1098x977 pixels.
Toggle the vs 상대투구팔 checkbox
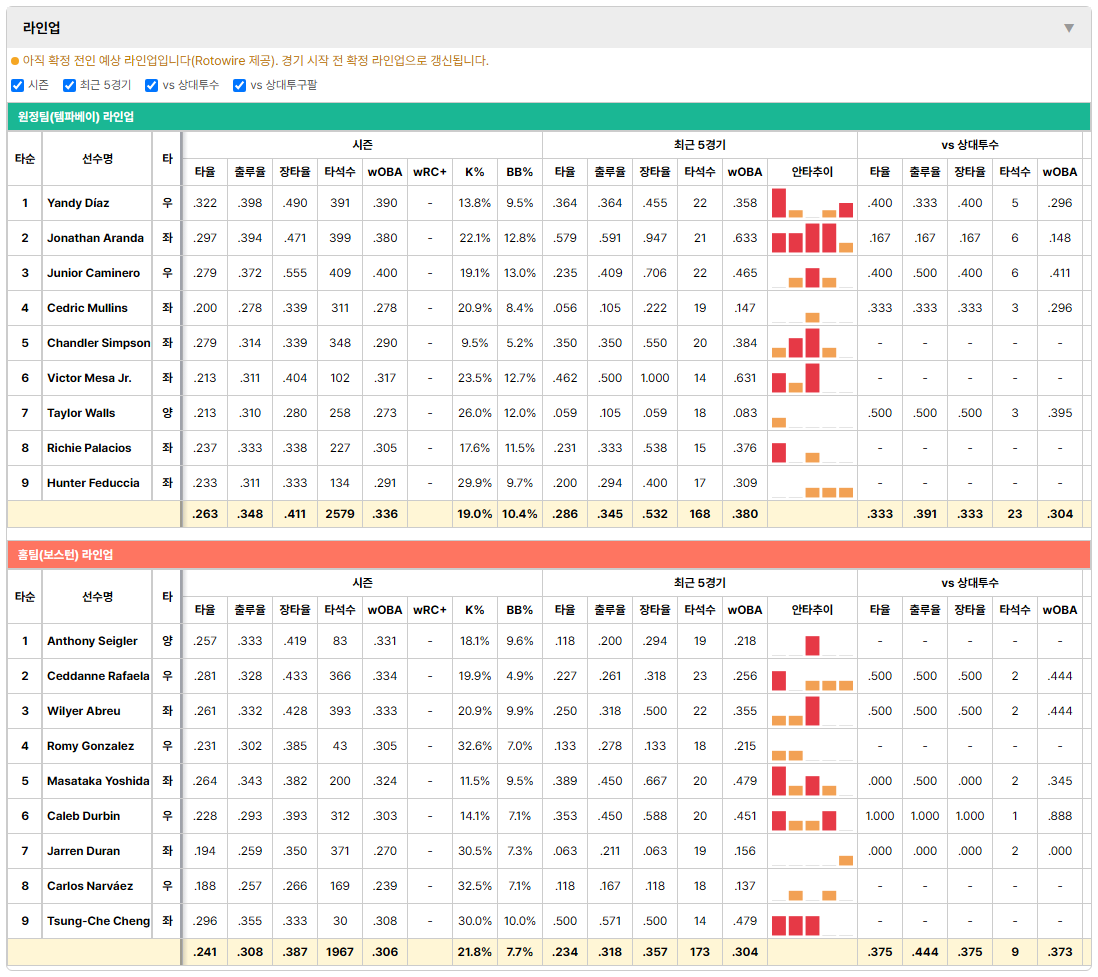(x=239, y=85)
